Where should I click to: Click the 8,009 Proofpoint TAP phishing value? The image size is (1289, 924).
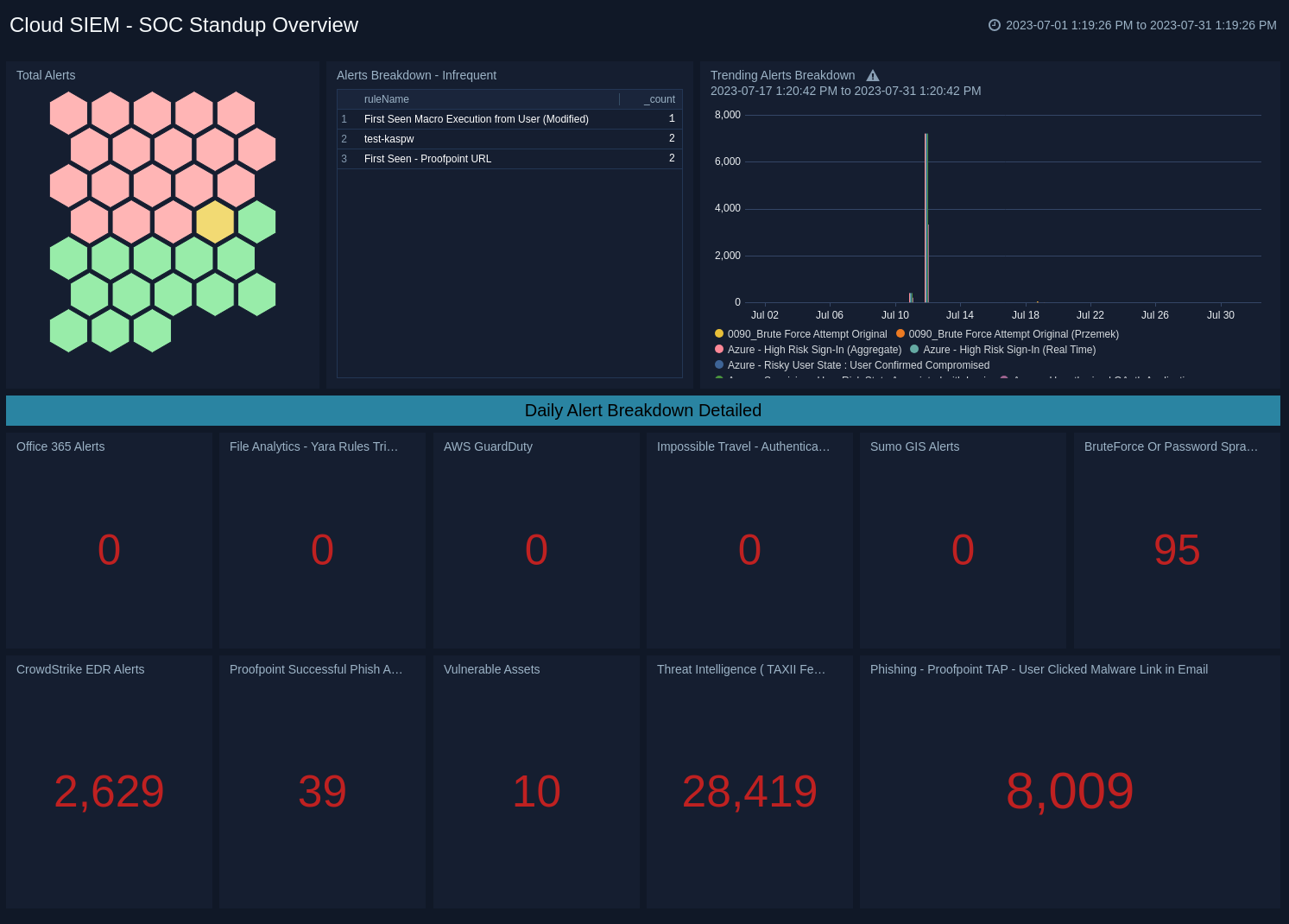tap(1071, 791)
